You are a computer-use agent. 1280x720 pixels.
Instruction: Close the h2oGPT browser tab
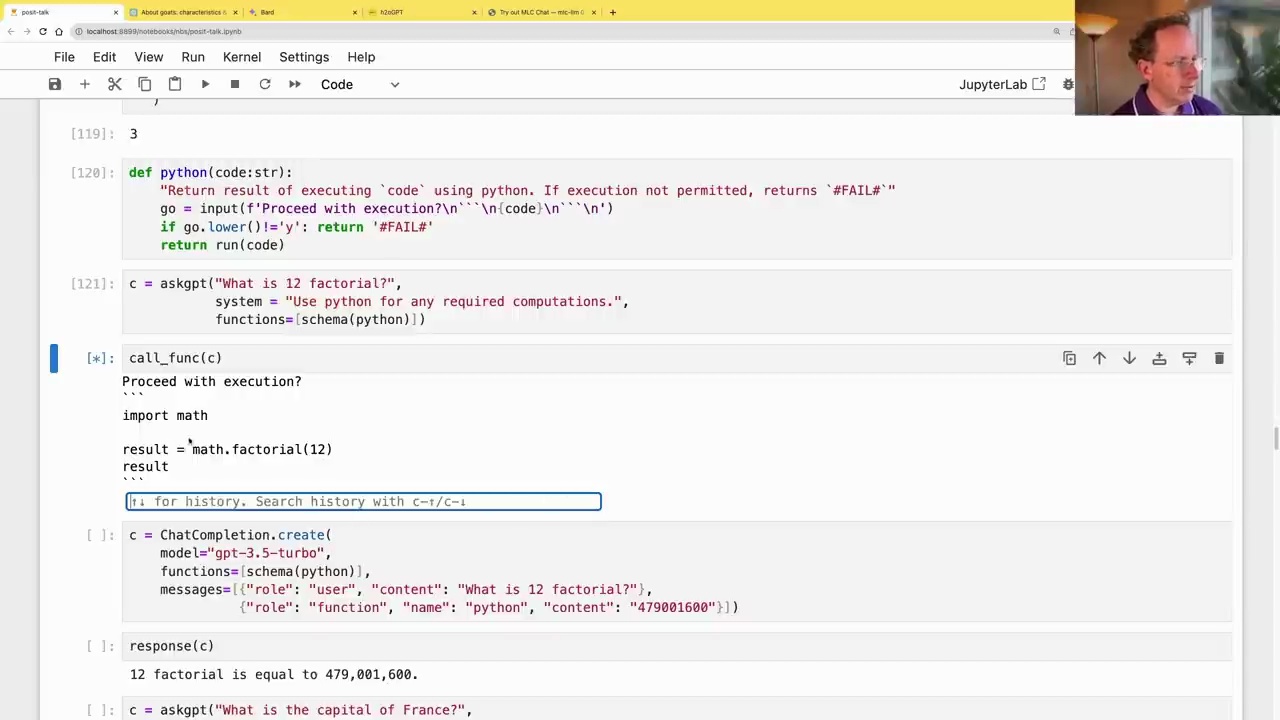[475, 12]
